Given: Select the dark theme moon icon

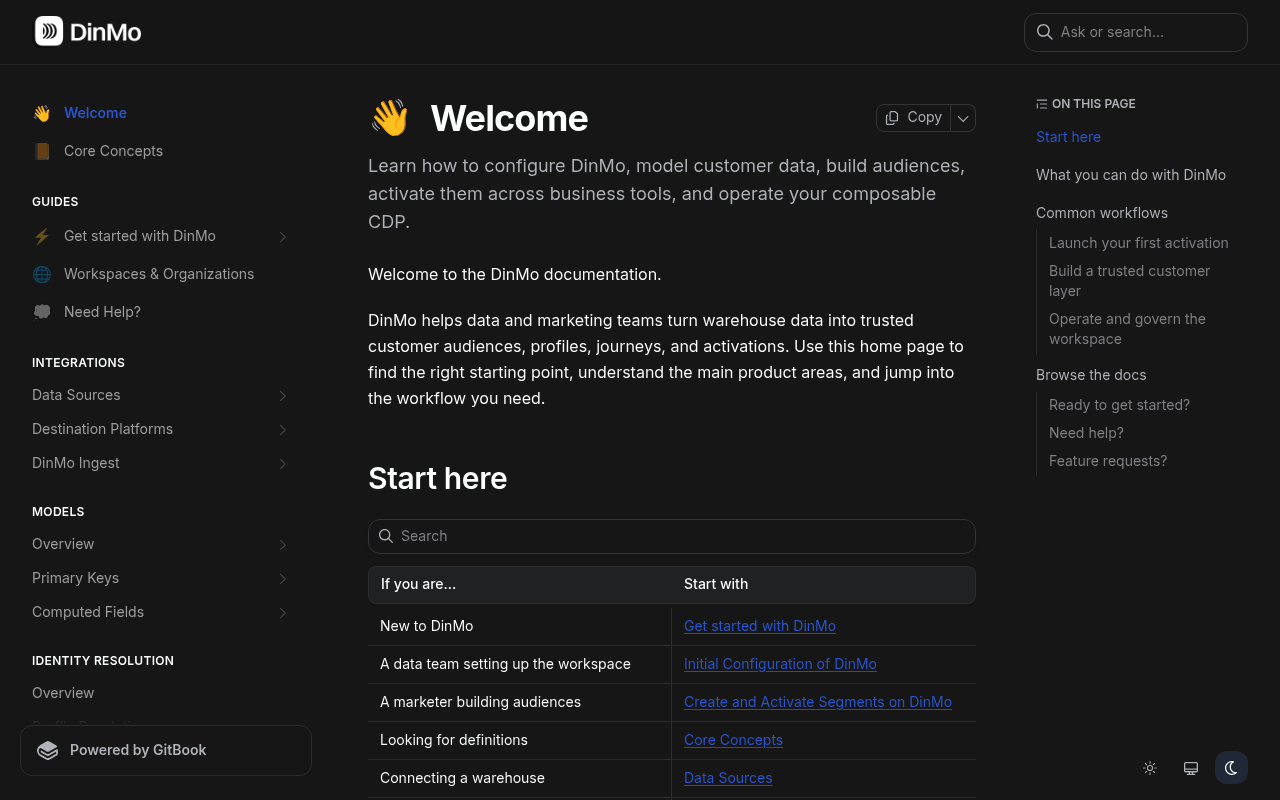Looking at the screenshot, I should point(1232,768).
